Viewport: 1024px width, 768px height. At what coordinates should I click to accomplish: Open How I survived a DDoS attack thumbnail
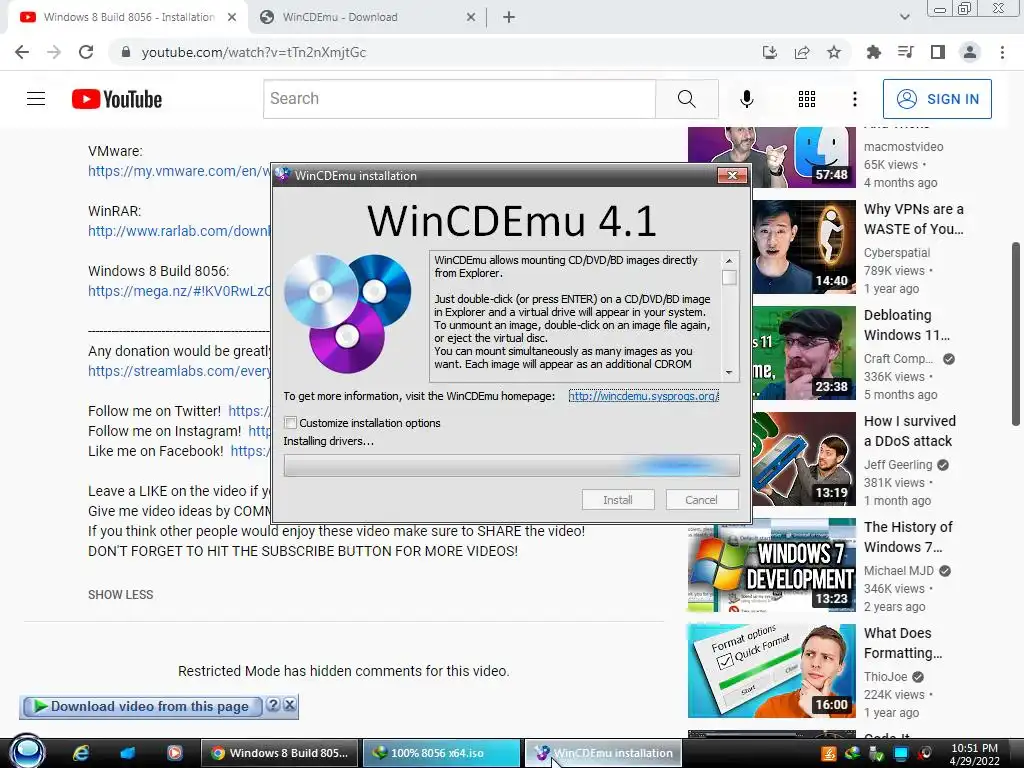point(804,458)
